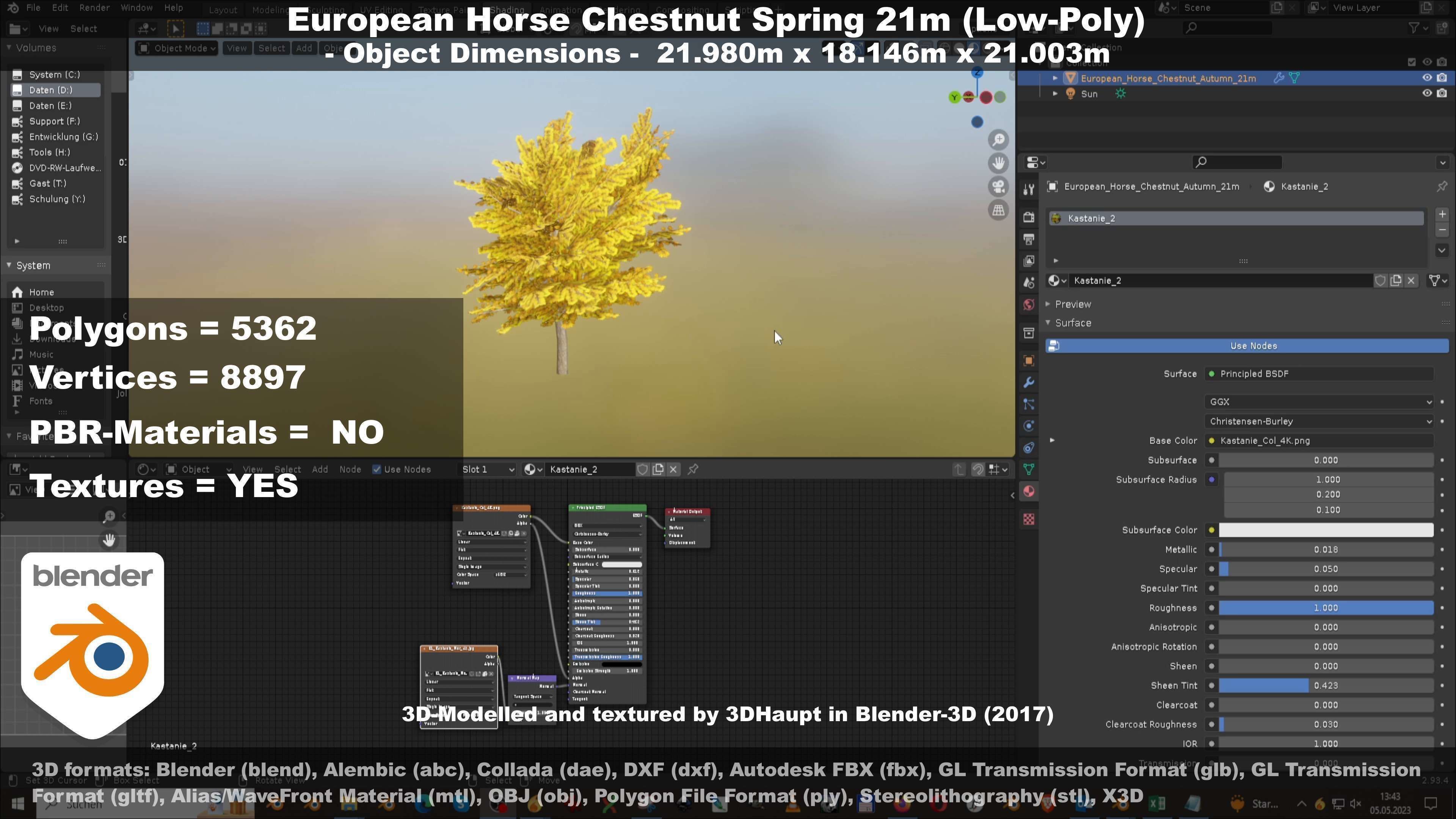
Task: Open the File menu
Action: (33, 8)
